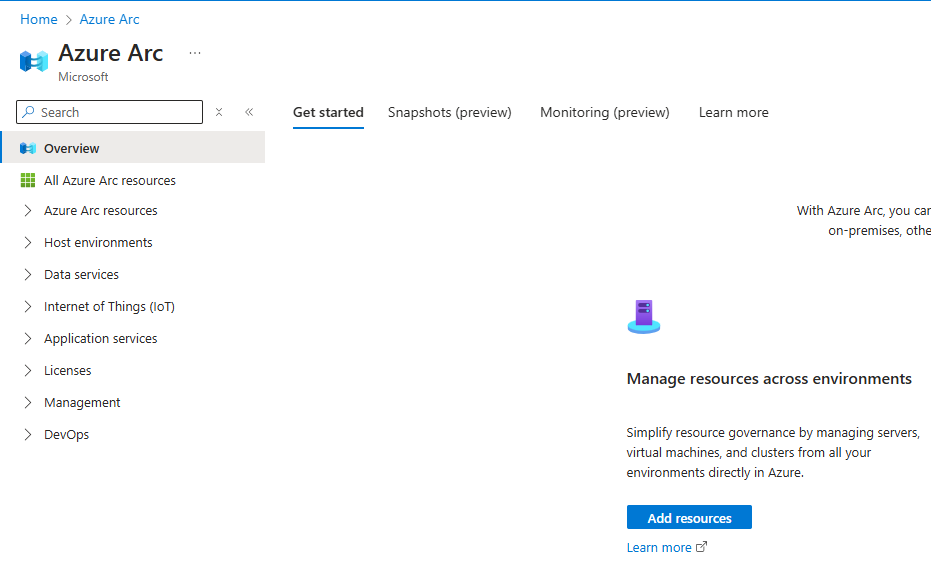The width and height of the screenshot is (931, 583).
Task: Expand Host environments section
Action: coord(27,243)
